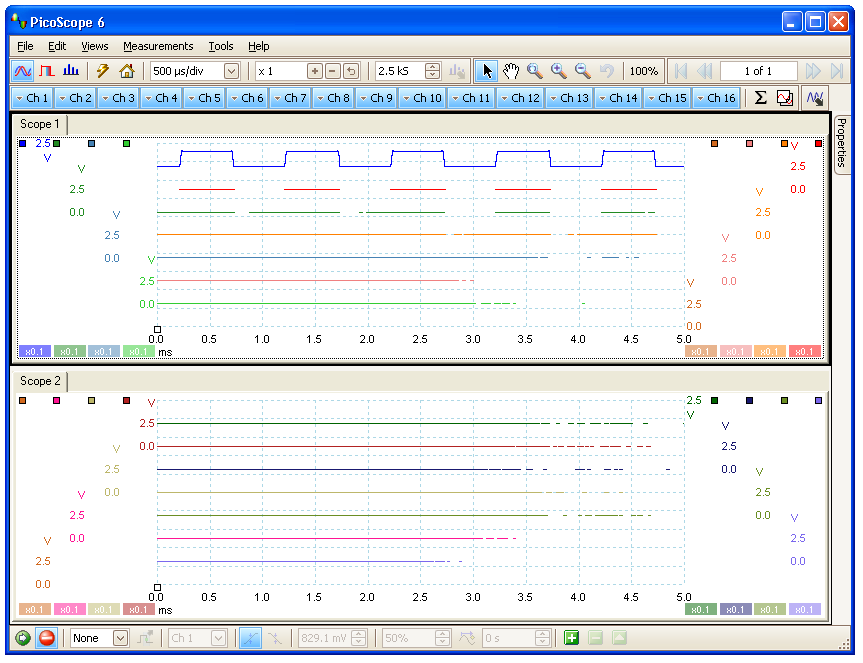
Task: Increase the 2.5 kS sample count spinner
Action: pyautogui.click(x=433, y=67)
